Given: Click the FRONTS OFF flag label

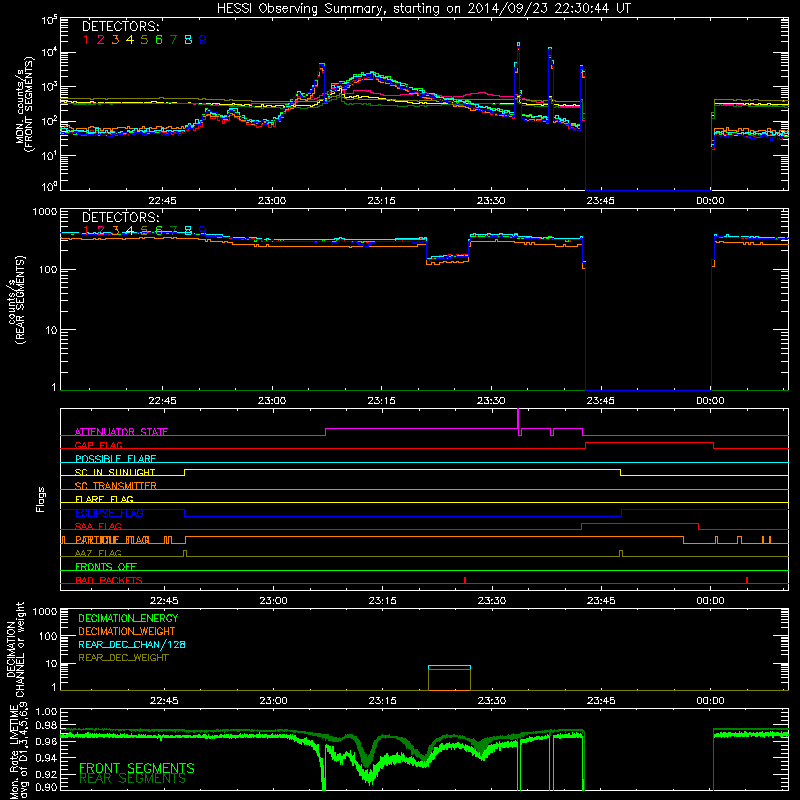Looking at the screenshot, I should click(x=106, y=567).
